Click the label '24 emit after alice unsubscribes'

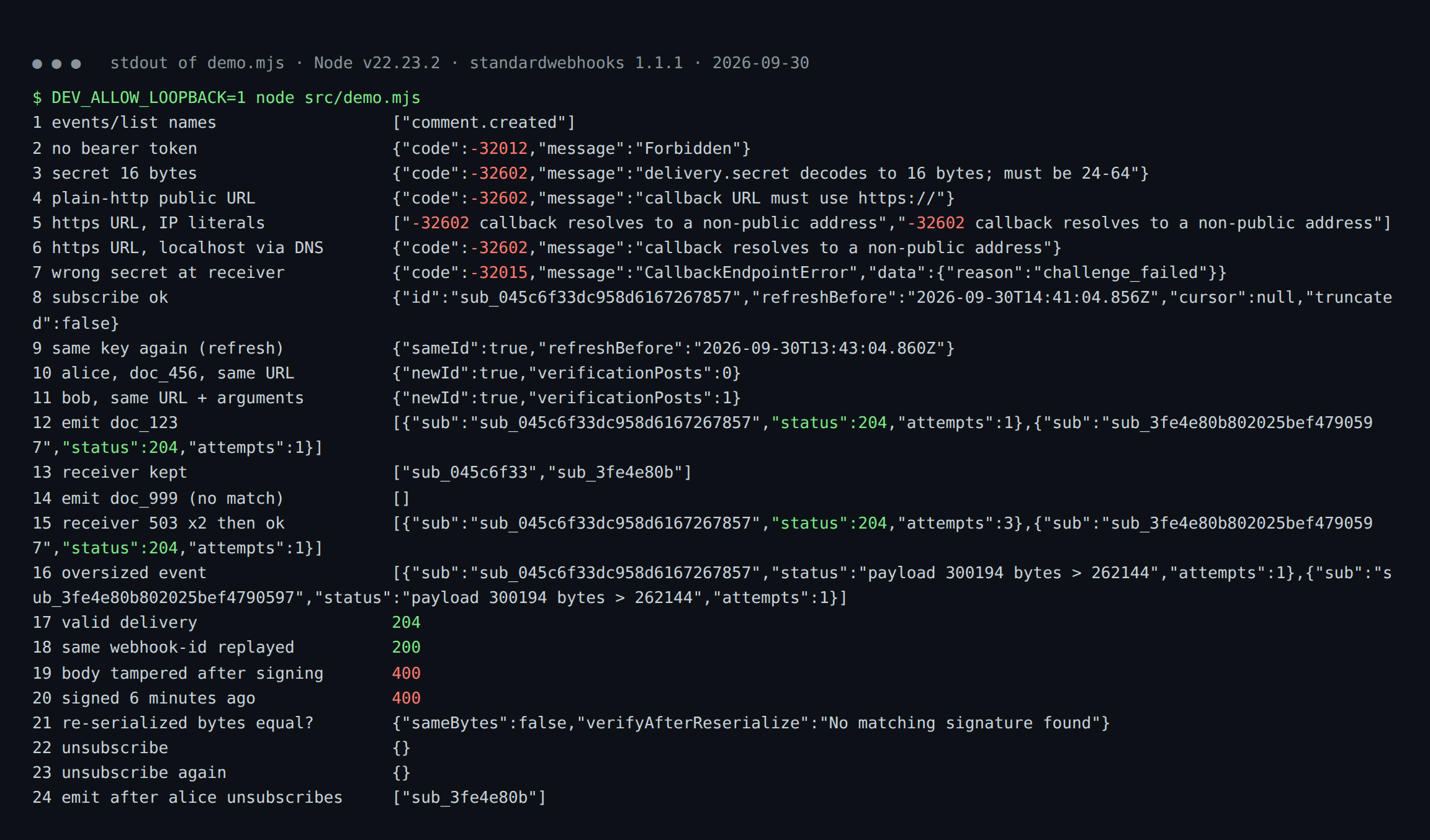coord(187,798)
